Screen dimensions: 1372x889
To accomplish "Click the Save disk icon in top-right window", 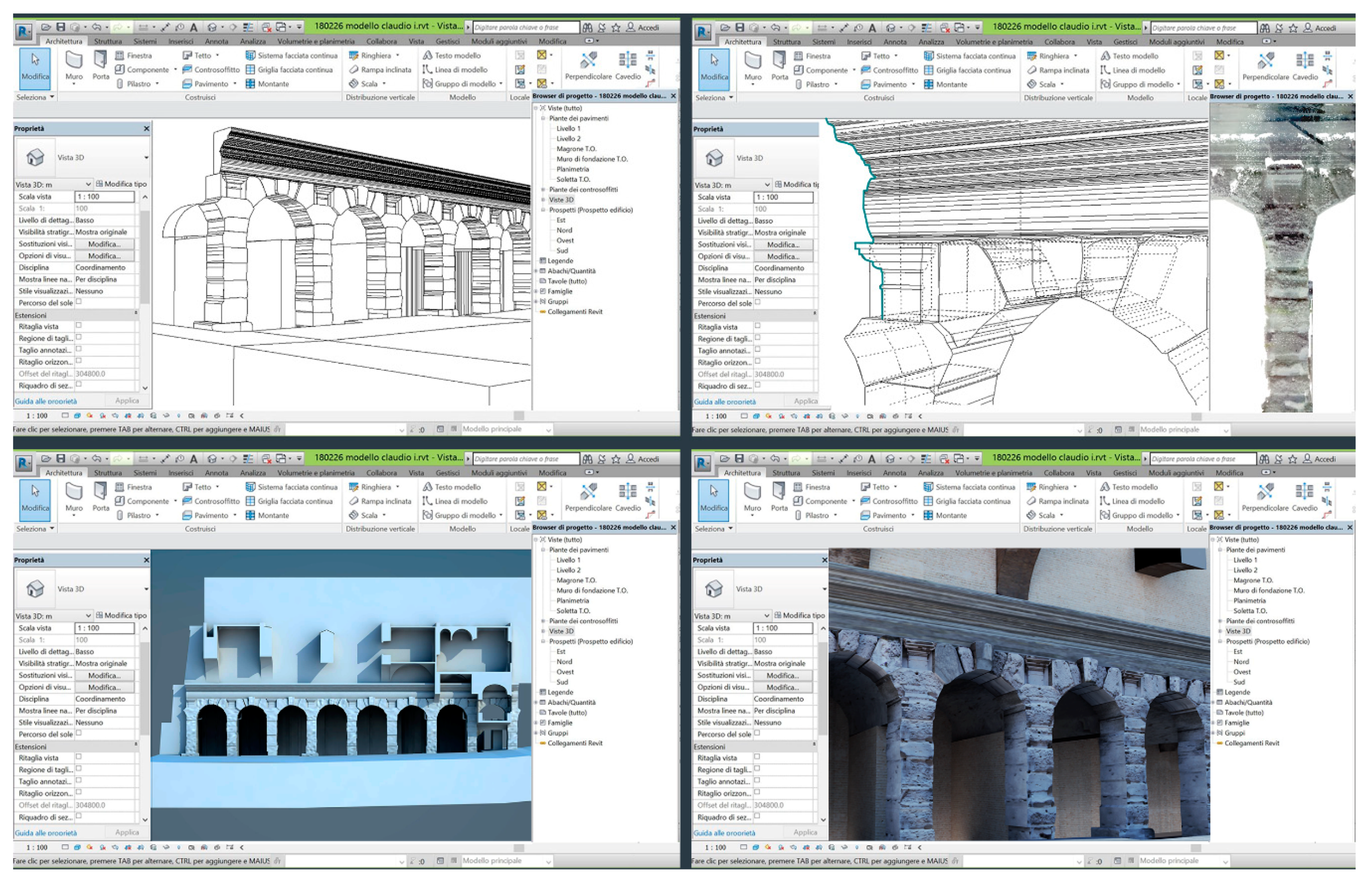I will click(740, 27).
